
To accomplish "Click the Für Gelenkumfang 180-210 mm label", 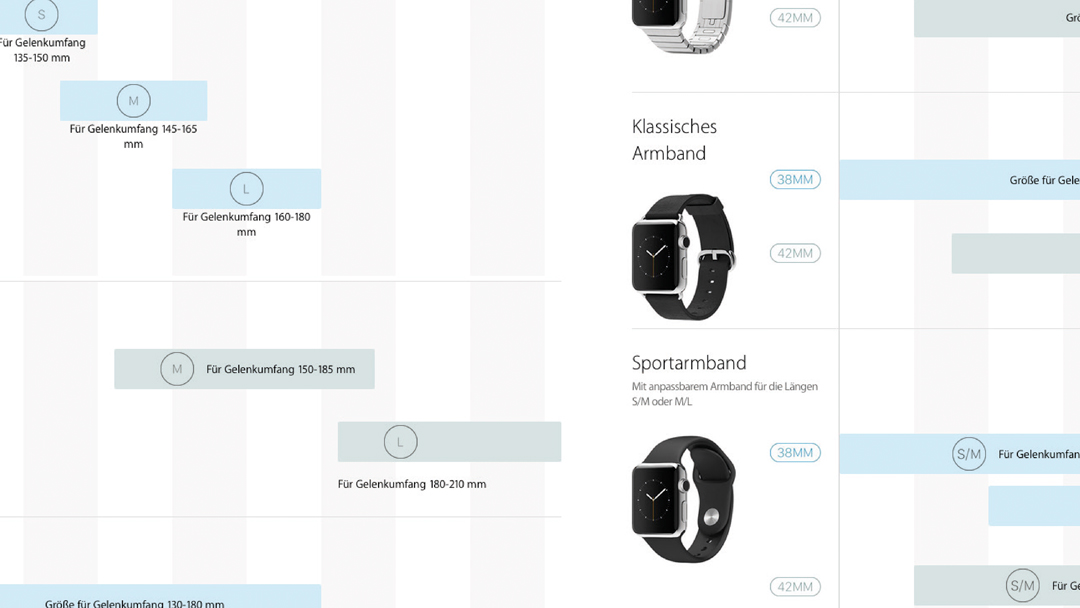I will [x=412, y=484].
